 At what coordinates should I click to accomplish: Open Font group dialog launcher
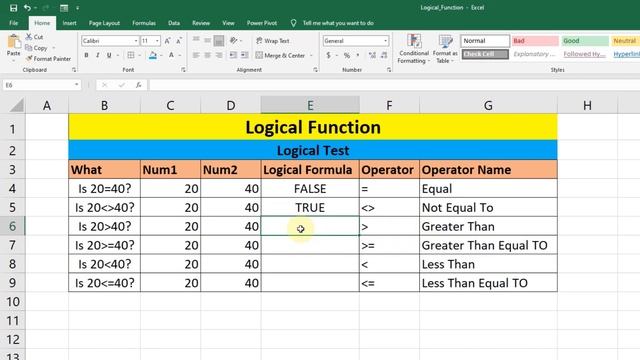point(183,70)
